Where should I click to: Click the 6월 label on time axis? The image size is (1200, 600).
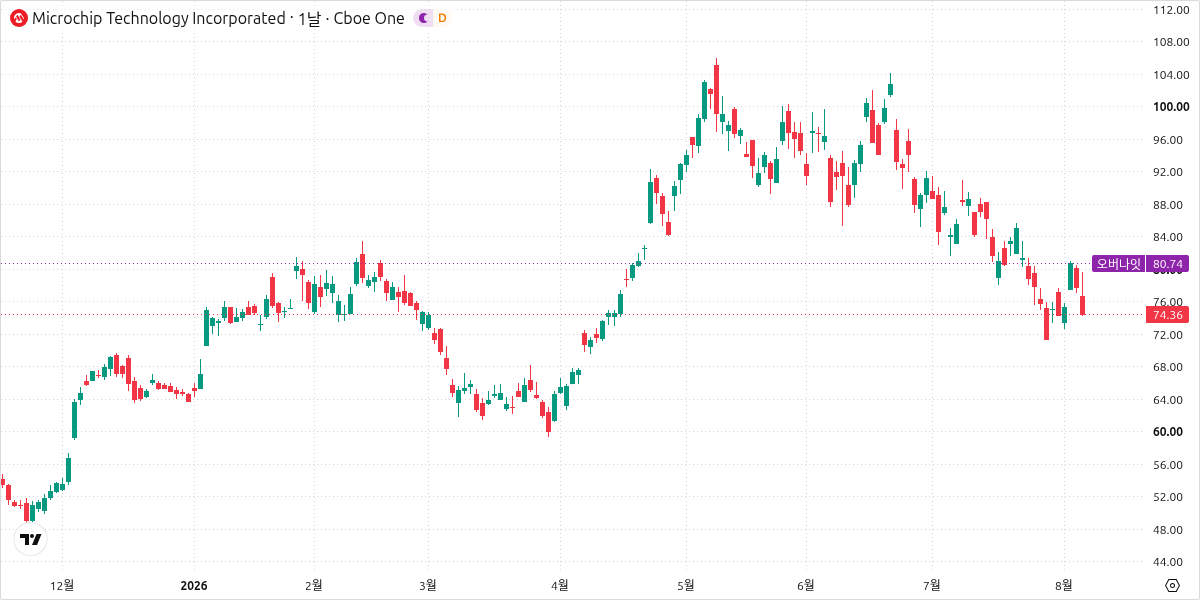[806, 584]
